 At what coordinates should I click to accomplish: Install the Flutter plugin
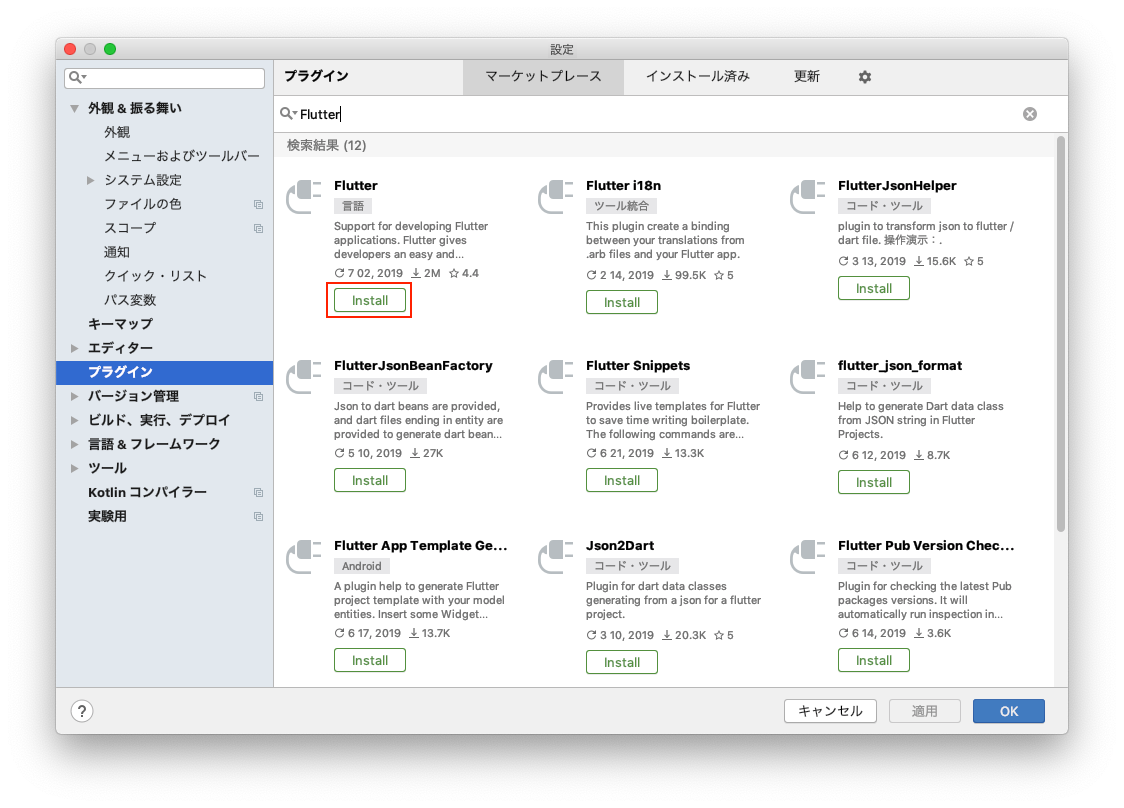pyautogui.click(x=369, y=300)
